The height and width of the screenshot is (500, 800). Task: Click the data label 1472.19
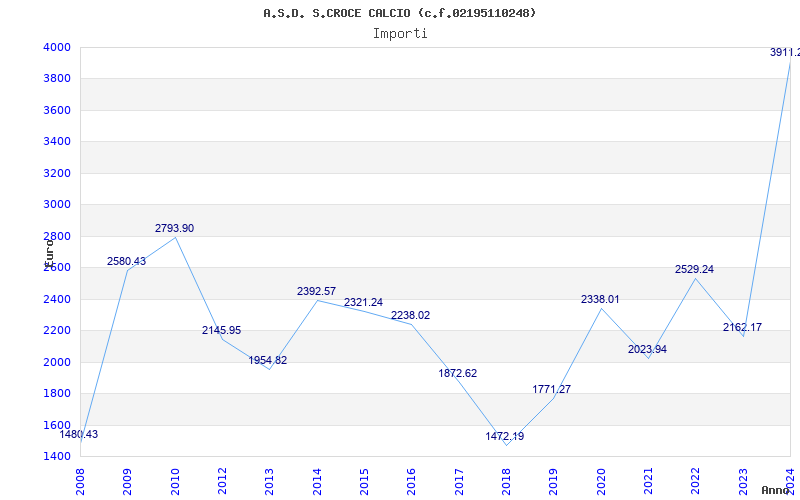coord(505,437)
